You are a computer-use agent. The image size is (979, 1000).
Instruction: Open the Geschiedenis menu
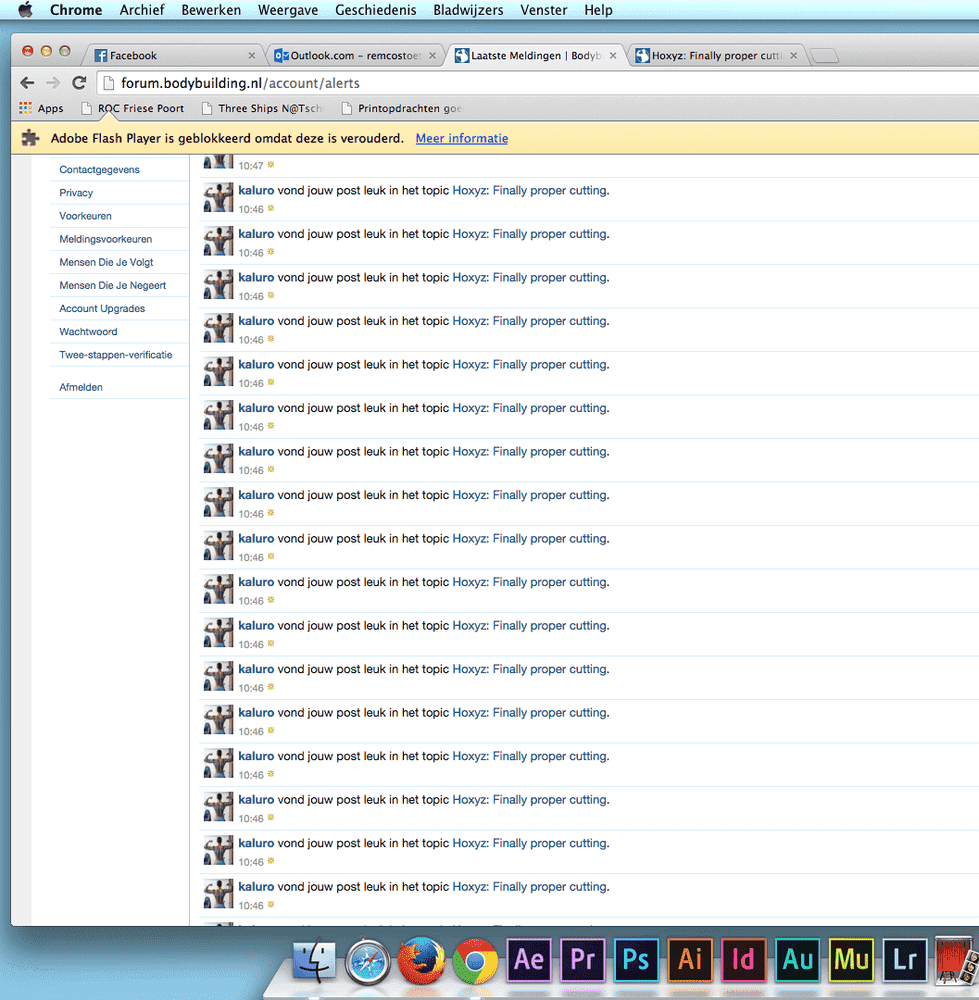(x=377, y=10)
